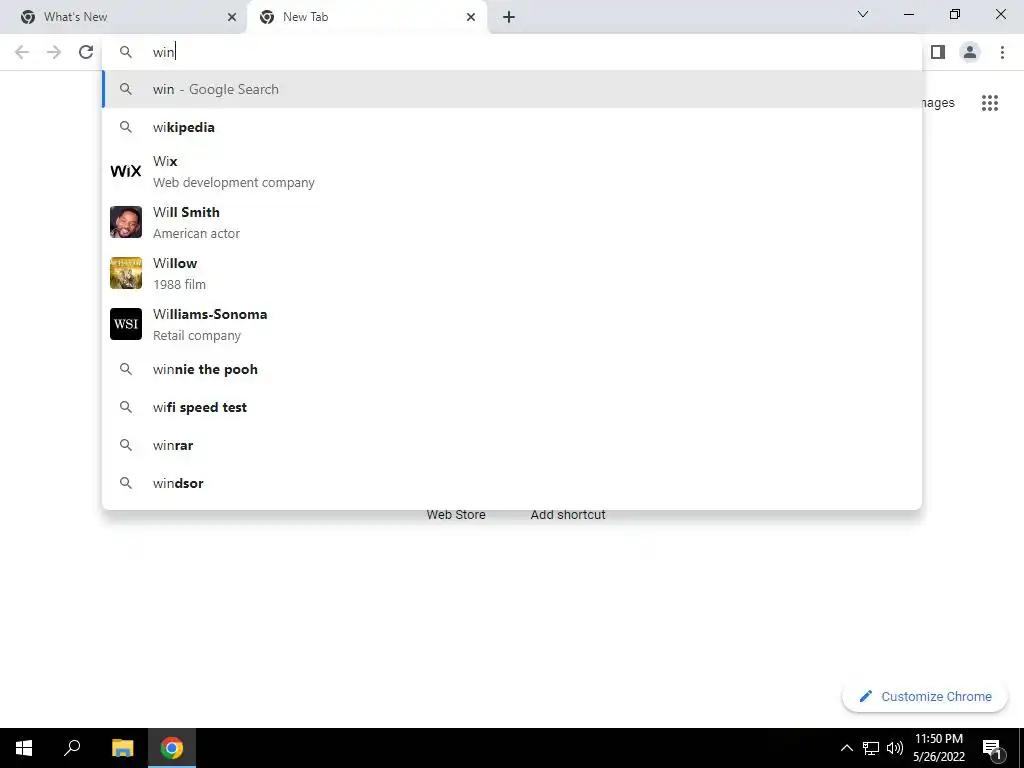Open the volume tray icon
Screen dimensions: 1024x768
(x=895, y=748)
